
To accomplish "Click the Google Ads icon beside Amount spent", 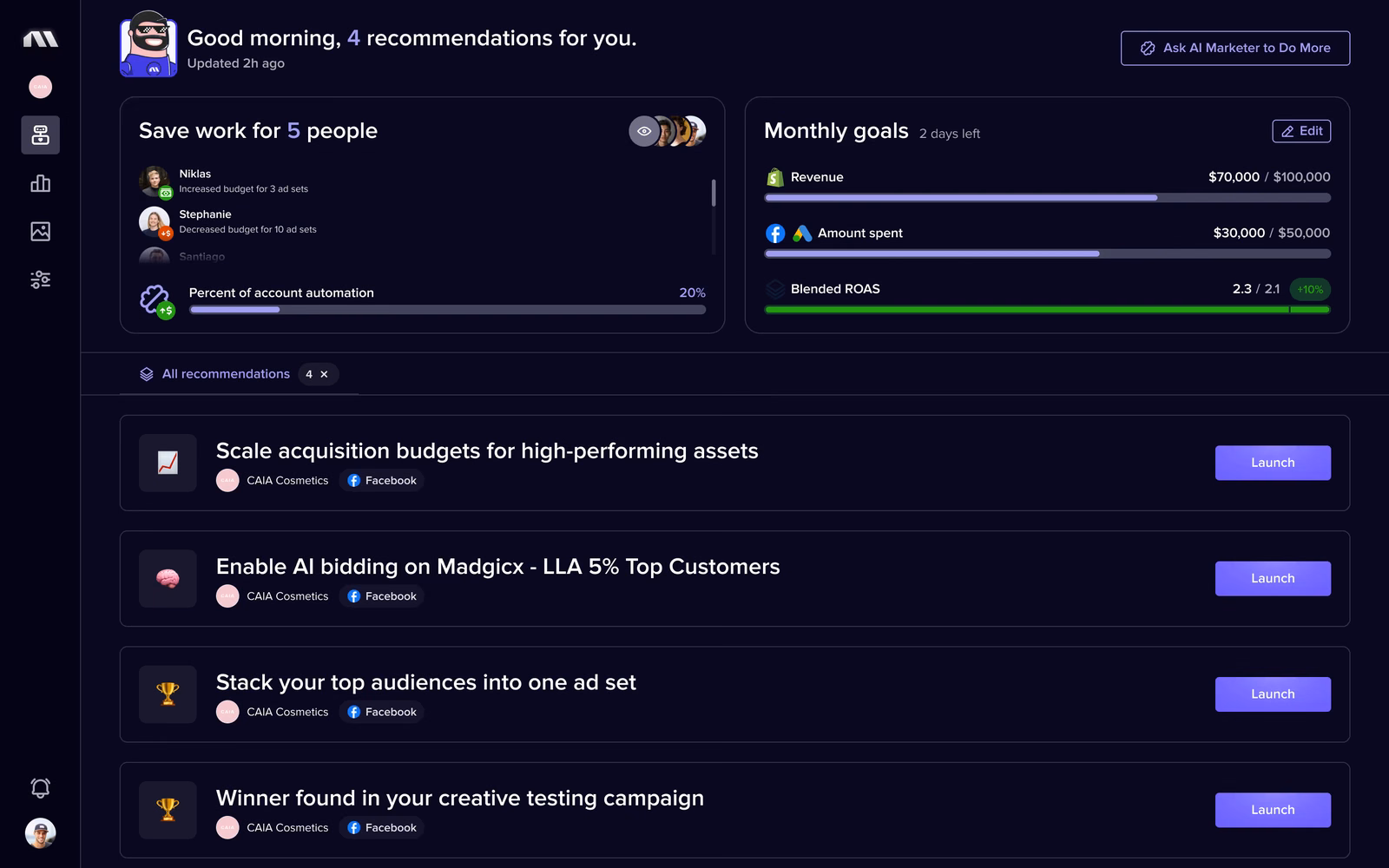I will (x=802, y=233).
